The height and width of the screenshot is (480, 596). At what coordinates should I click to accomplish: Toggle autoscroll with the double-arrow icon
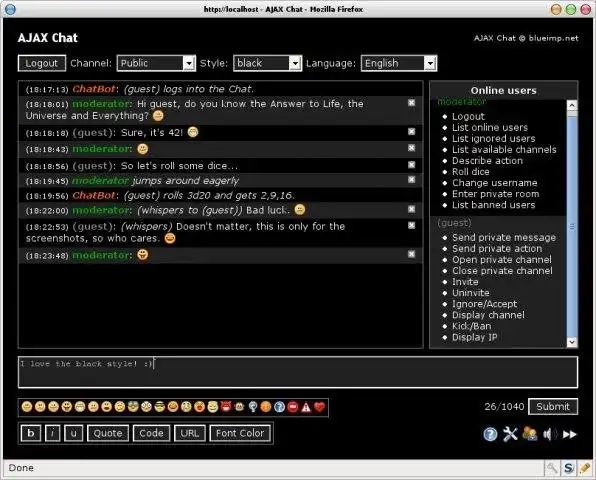point(569,434)
